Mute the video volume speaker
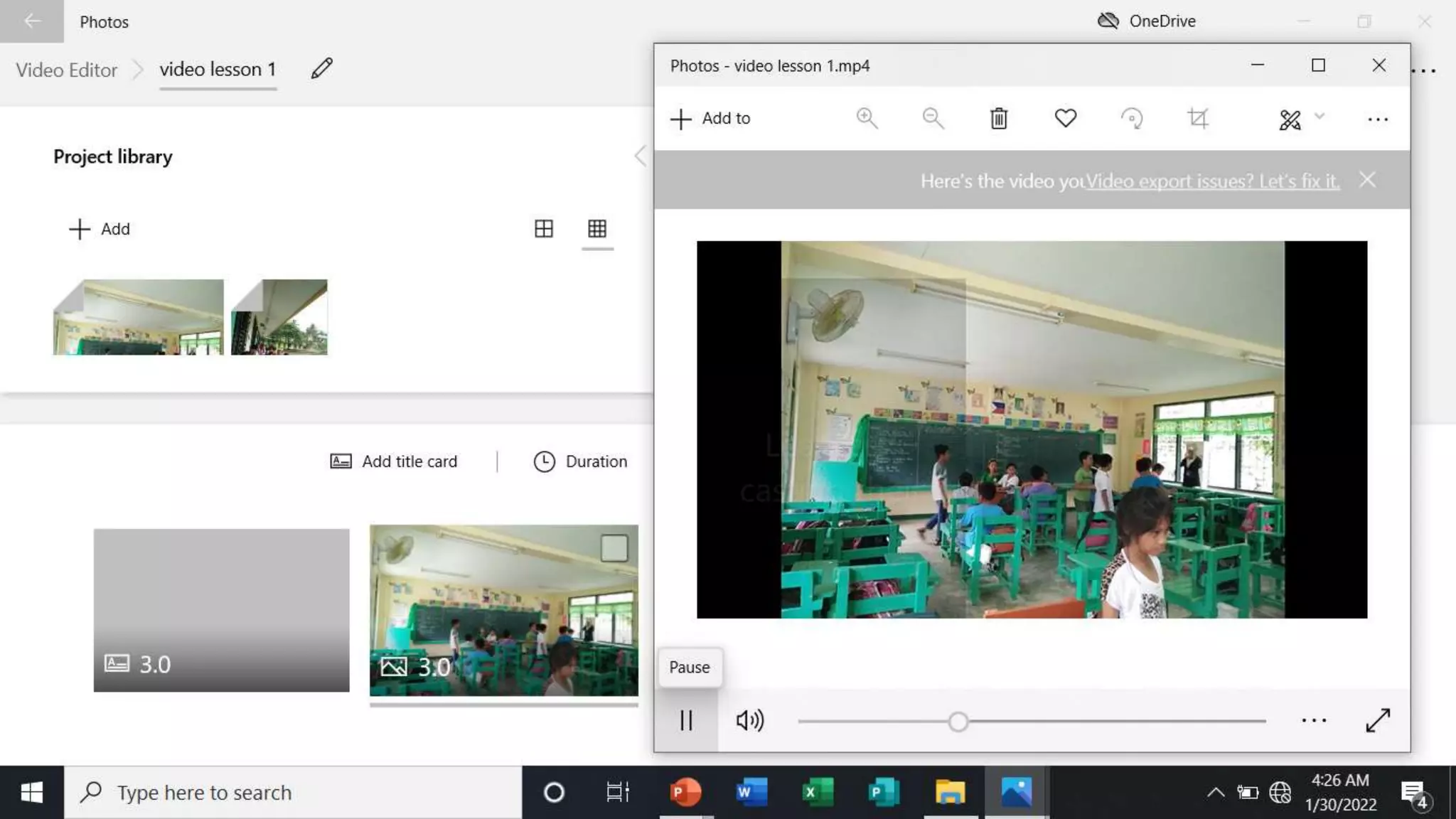1456x819 pixels. click(x=750, y=721)
